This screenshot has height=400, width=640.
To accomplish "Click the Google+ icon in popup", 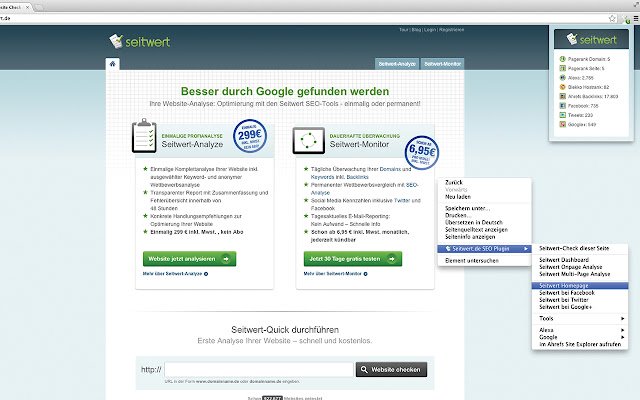I will [562, 124].
